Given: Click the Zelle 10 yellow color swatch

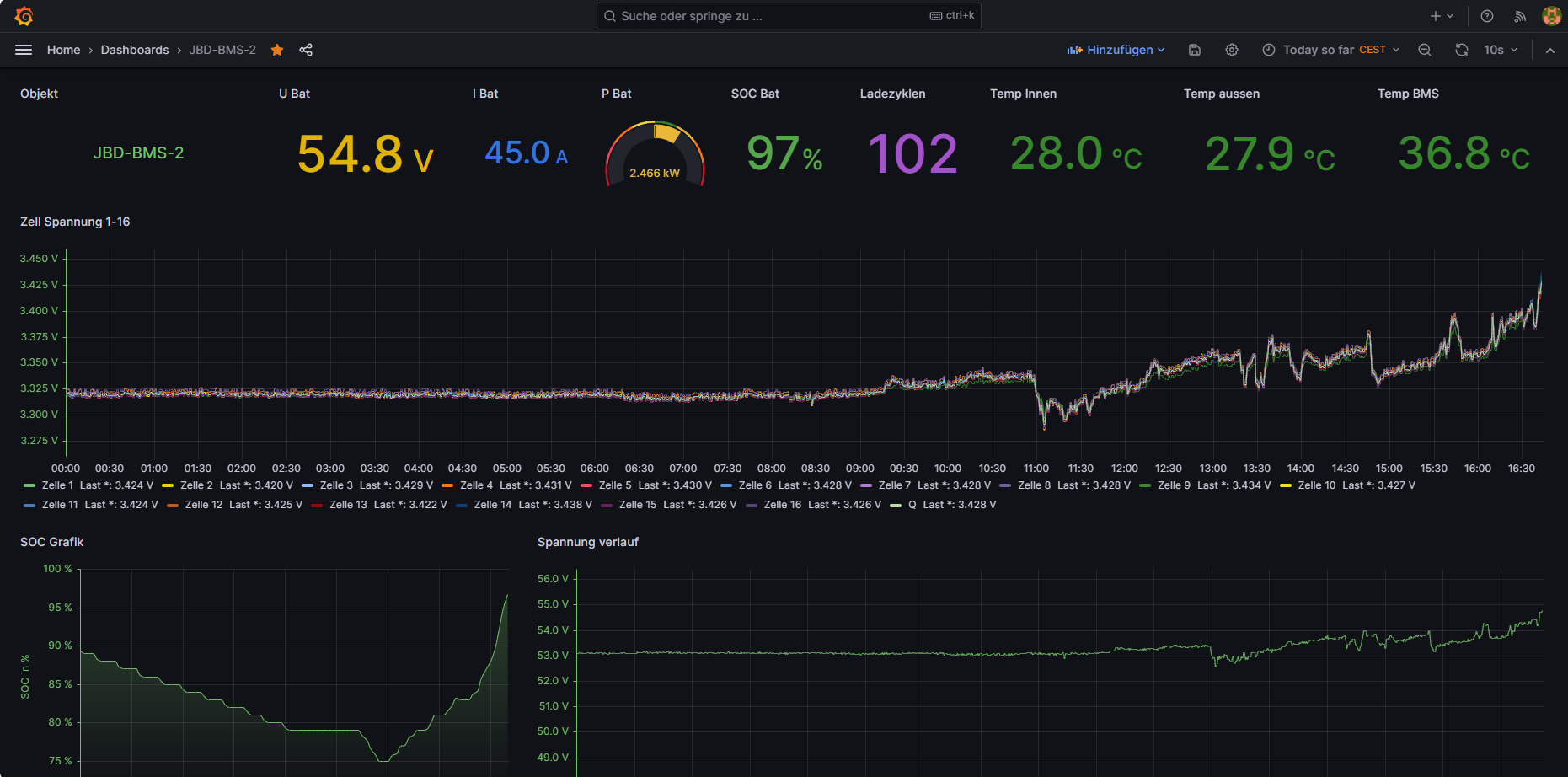Looking at the screenshot, I should (x=1286, y=485).
